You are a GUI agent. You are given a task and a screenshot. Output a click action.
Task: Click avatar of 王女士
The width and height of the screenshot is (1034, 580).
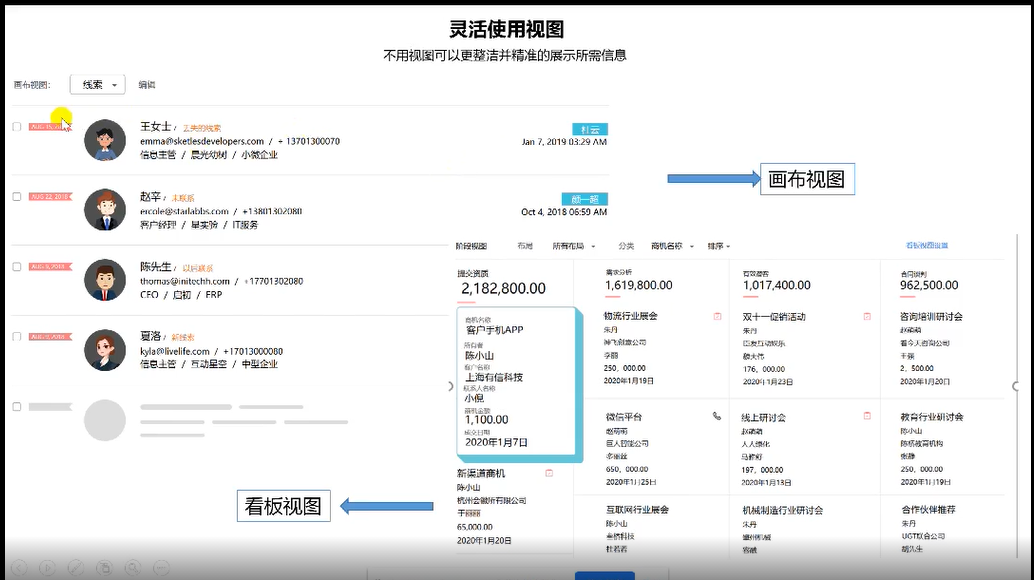click(105, 140)
